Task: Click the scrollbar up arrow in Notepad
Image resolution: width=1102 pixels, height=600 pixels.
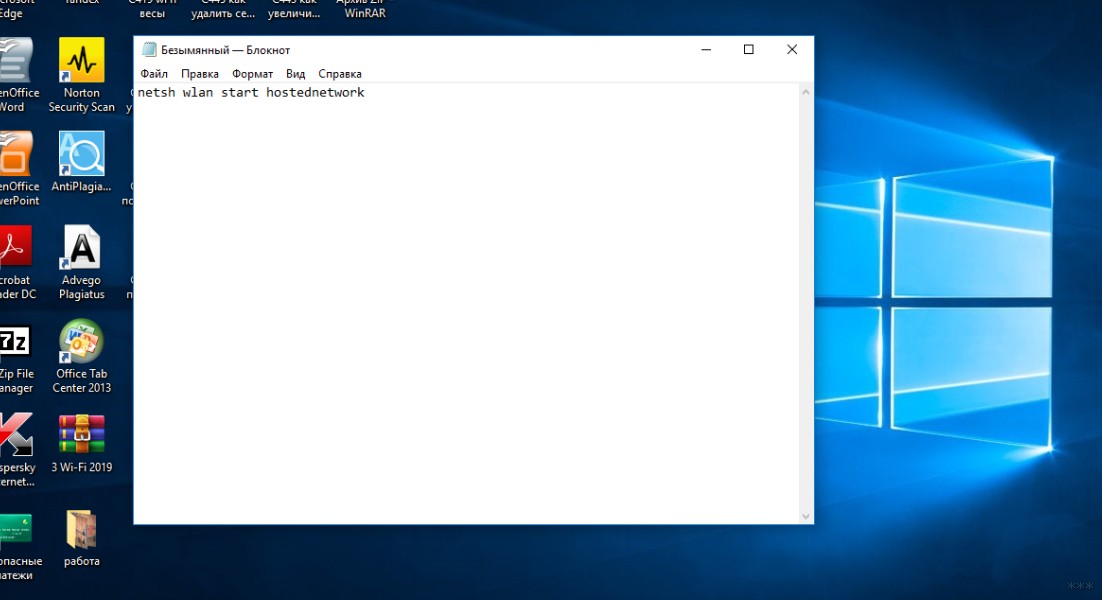Action: (806, 92)
